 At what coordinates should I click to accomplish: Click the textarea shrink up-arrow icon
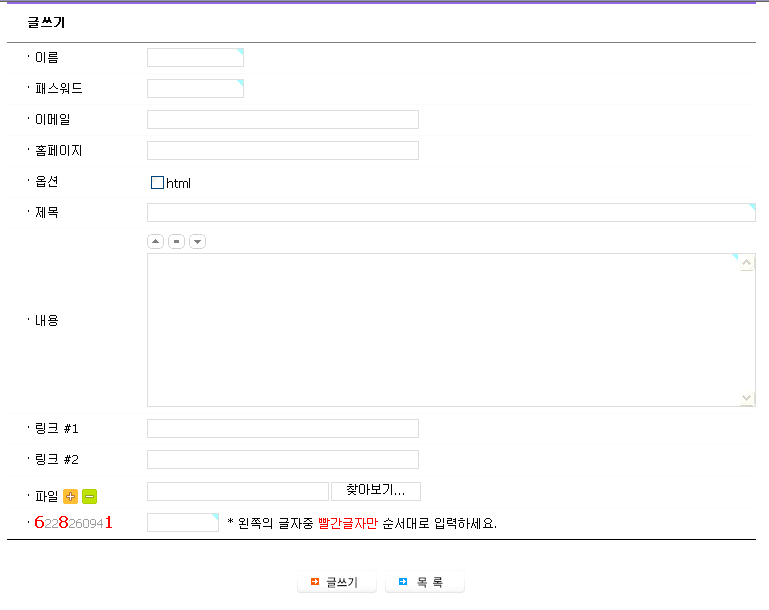(155, 242)
